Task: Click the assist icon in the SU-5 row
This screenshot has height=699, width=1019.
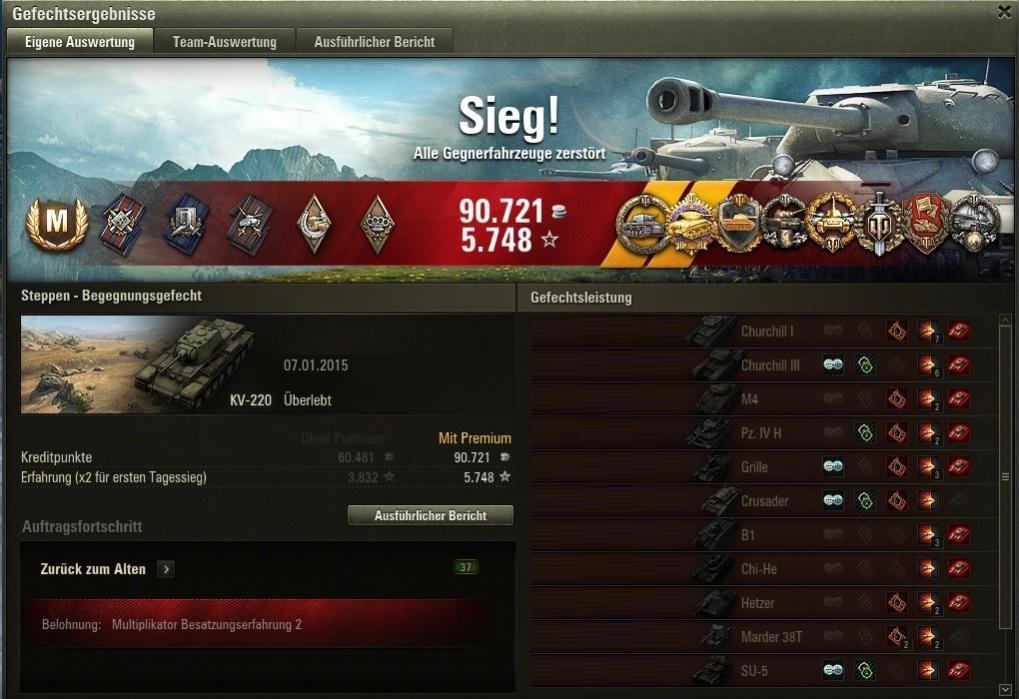Action: tap(865, 670)
